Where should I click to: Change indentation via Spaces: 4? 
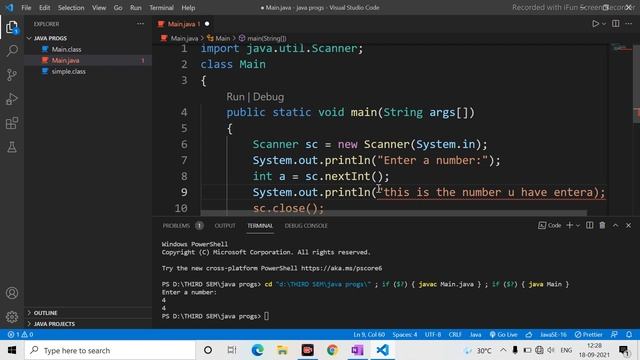405,335
